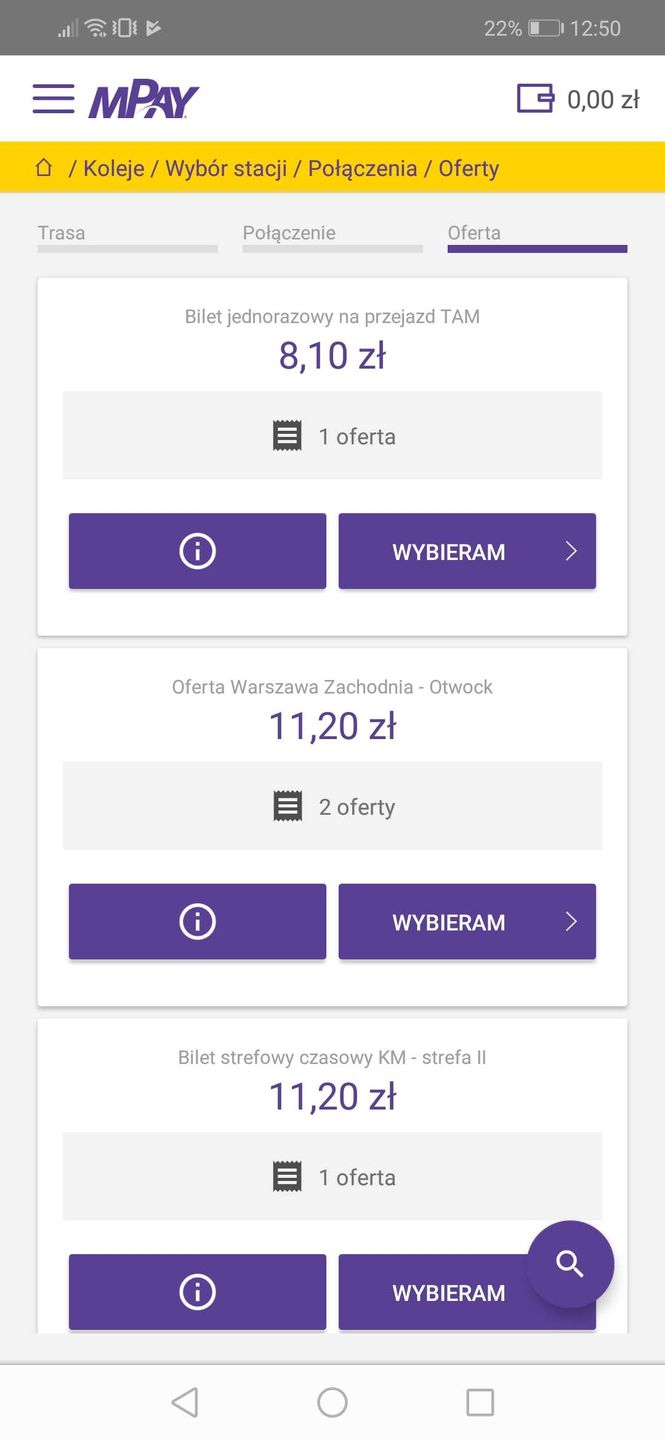The image size is (665, 1440).
Task: Select the 'Oferta' step tab
Action: coord(474,233)
